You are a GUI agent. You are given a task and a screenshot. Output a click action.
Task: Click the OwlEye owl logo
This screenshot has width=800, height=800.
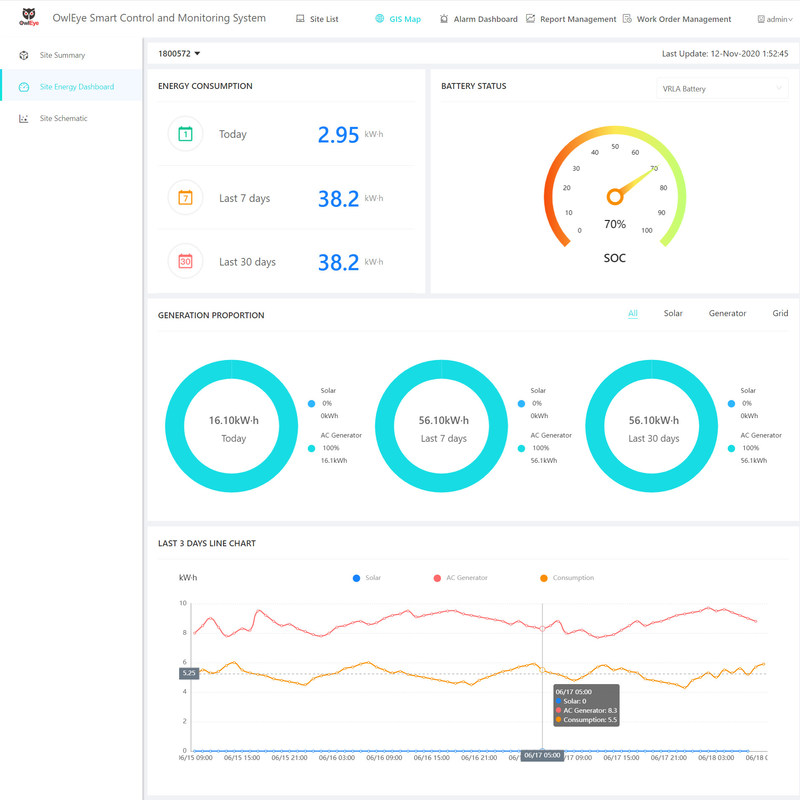coord(28,19)
